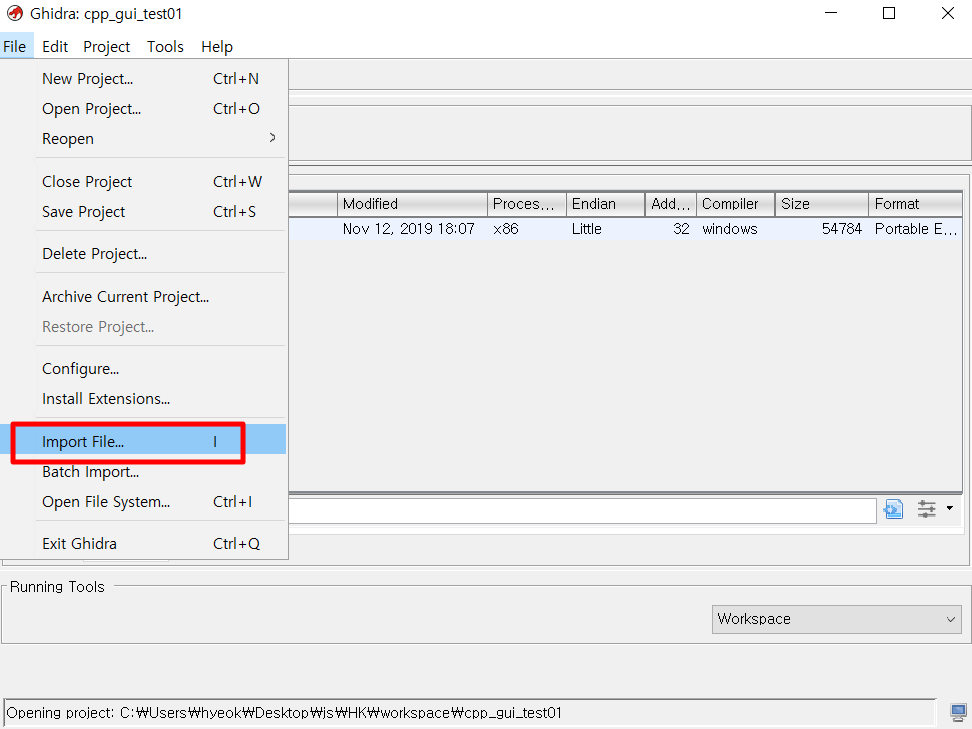Select Archive Current Project menu entry
972x729 pixels.
coord(125,296)
